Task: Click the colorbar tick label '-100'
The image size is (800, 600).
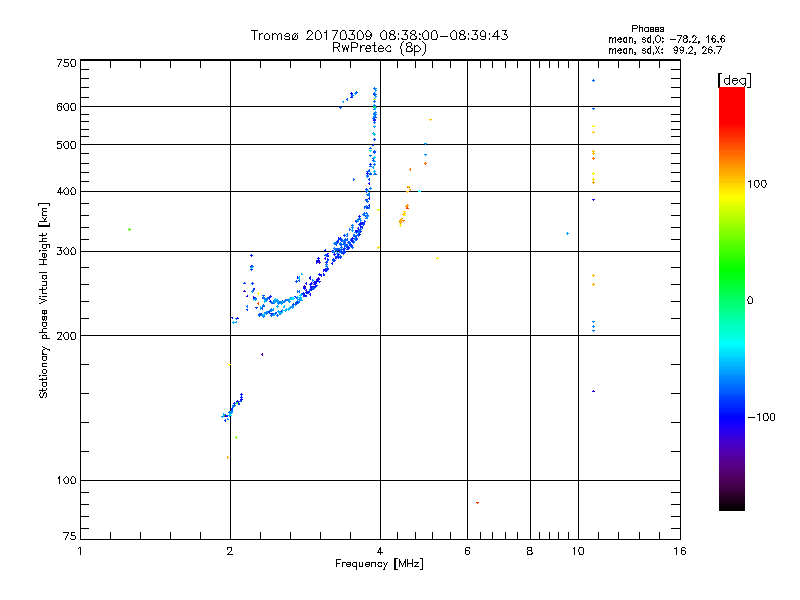Action: [x=761, y=417]
